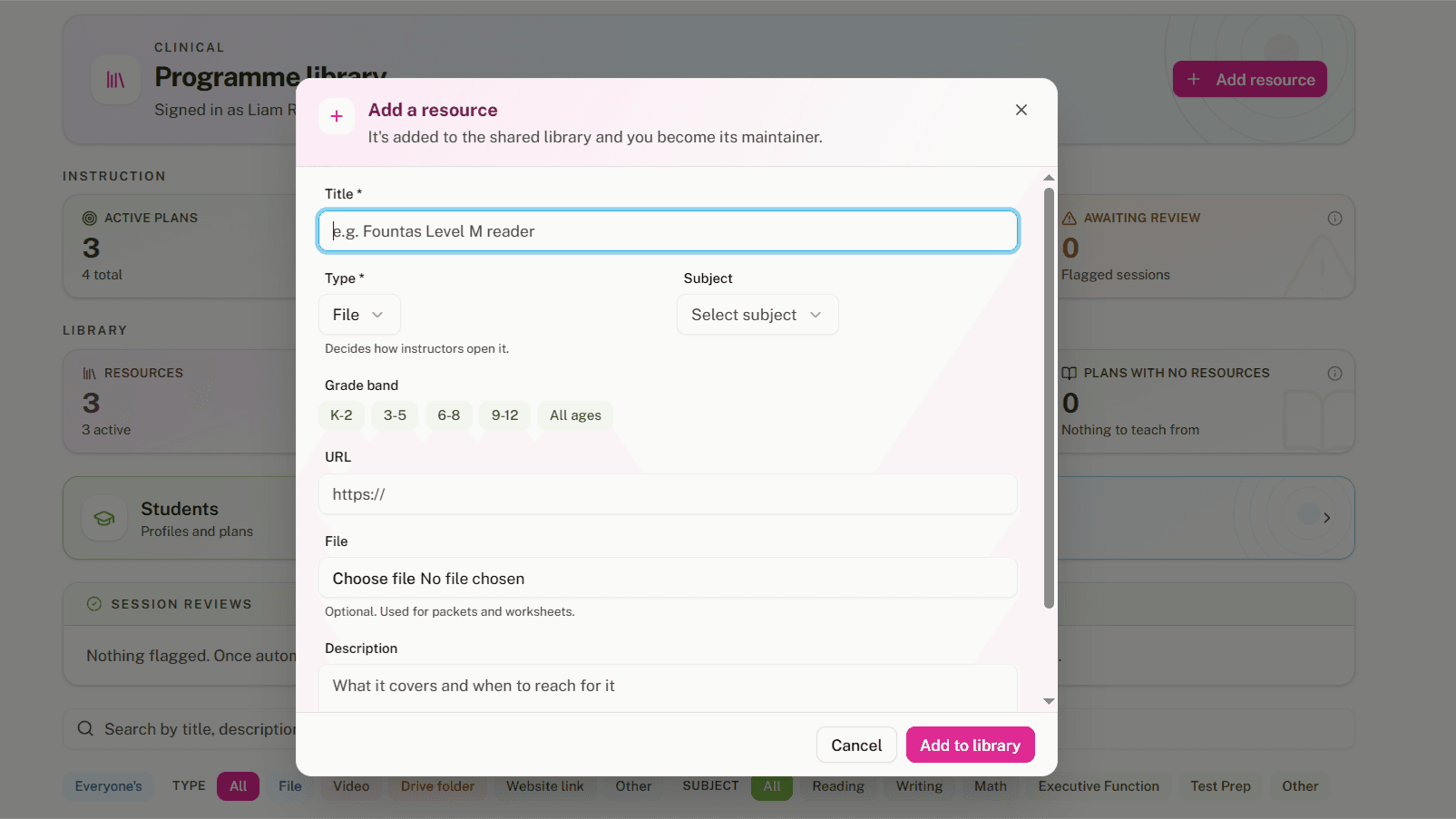
Task: Filter subject by Writing
Action: pos(920,786)
